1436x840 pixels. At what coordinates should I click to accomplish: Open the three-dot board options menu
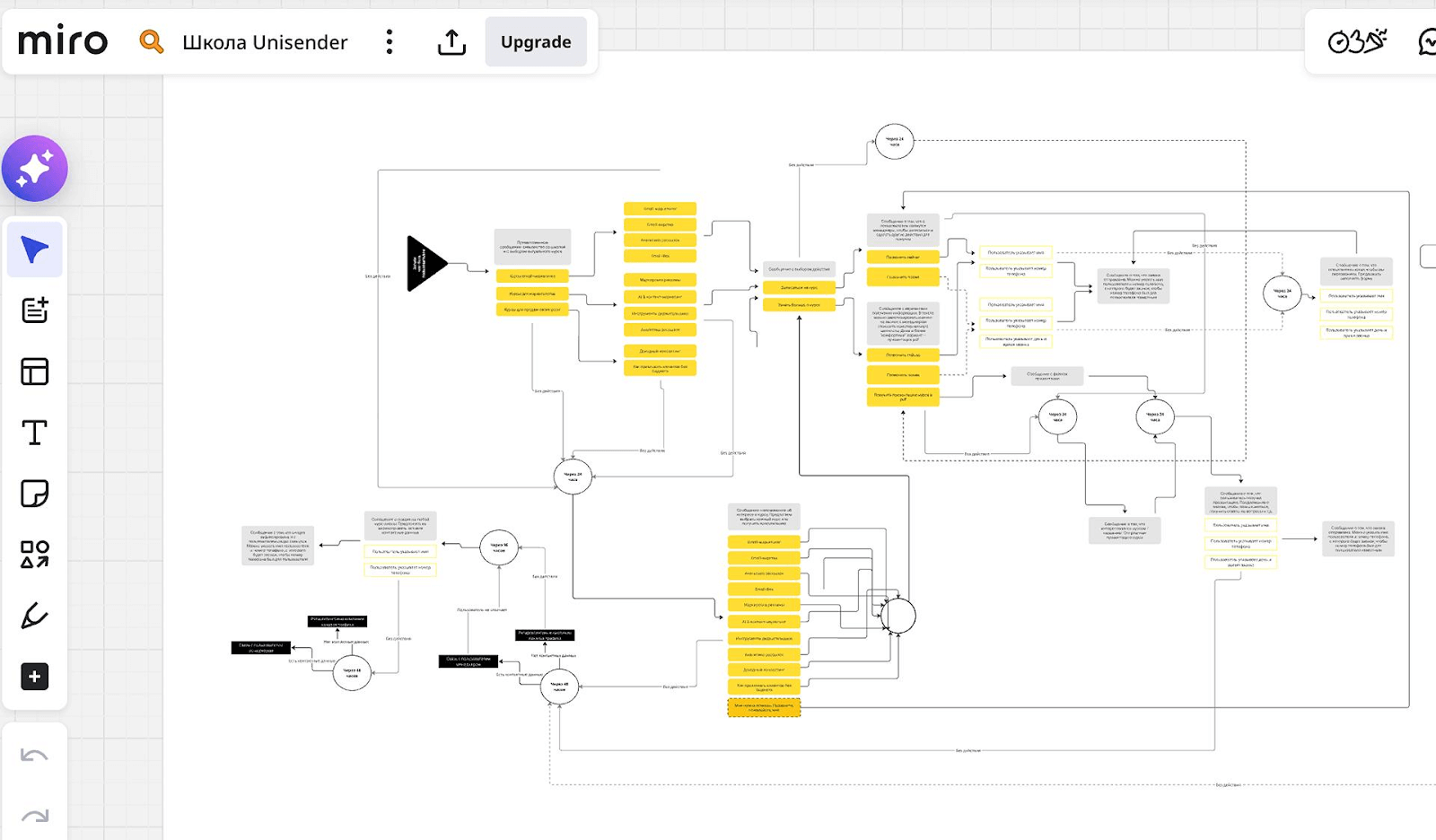point(390,42)
